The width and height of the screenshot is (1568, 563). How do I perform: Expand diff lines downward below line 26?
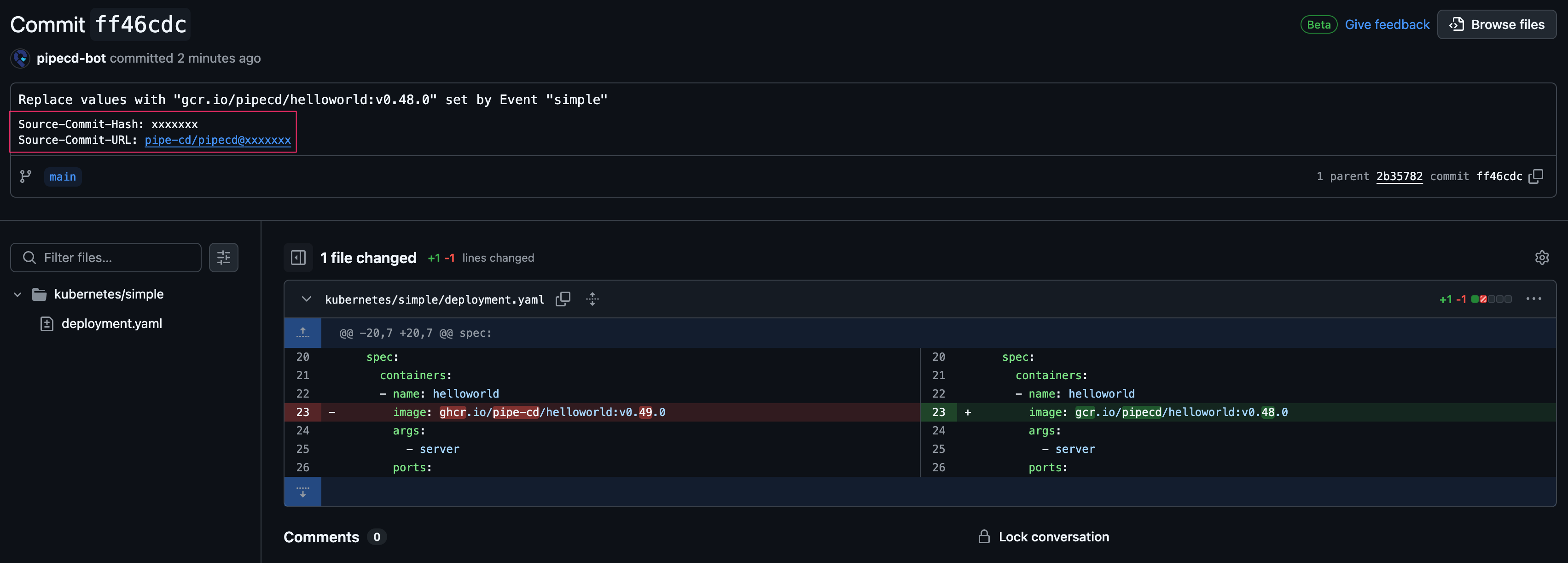tap(302, 492)
